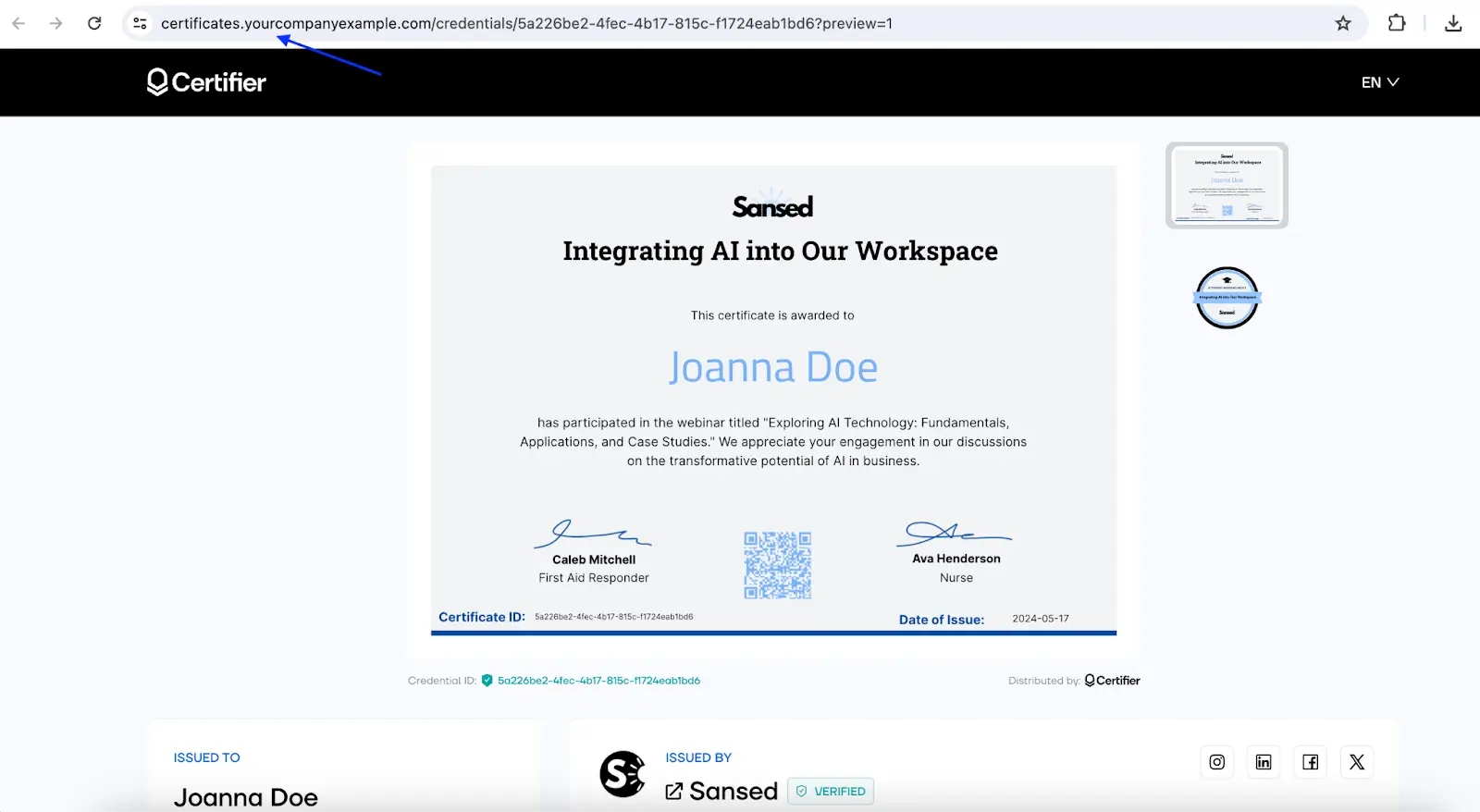Viewport: 1480px width, 812px height.
Task: Click the ISSUED BY label
Action: [698, 757]
